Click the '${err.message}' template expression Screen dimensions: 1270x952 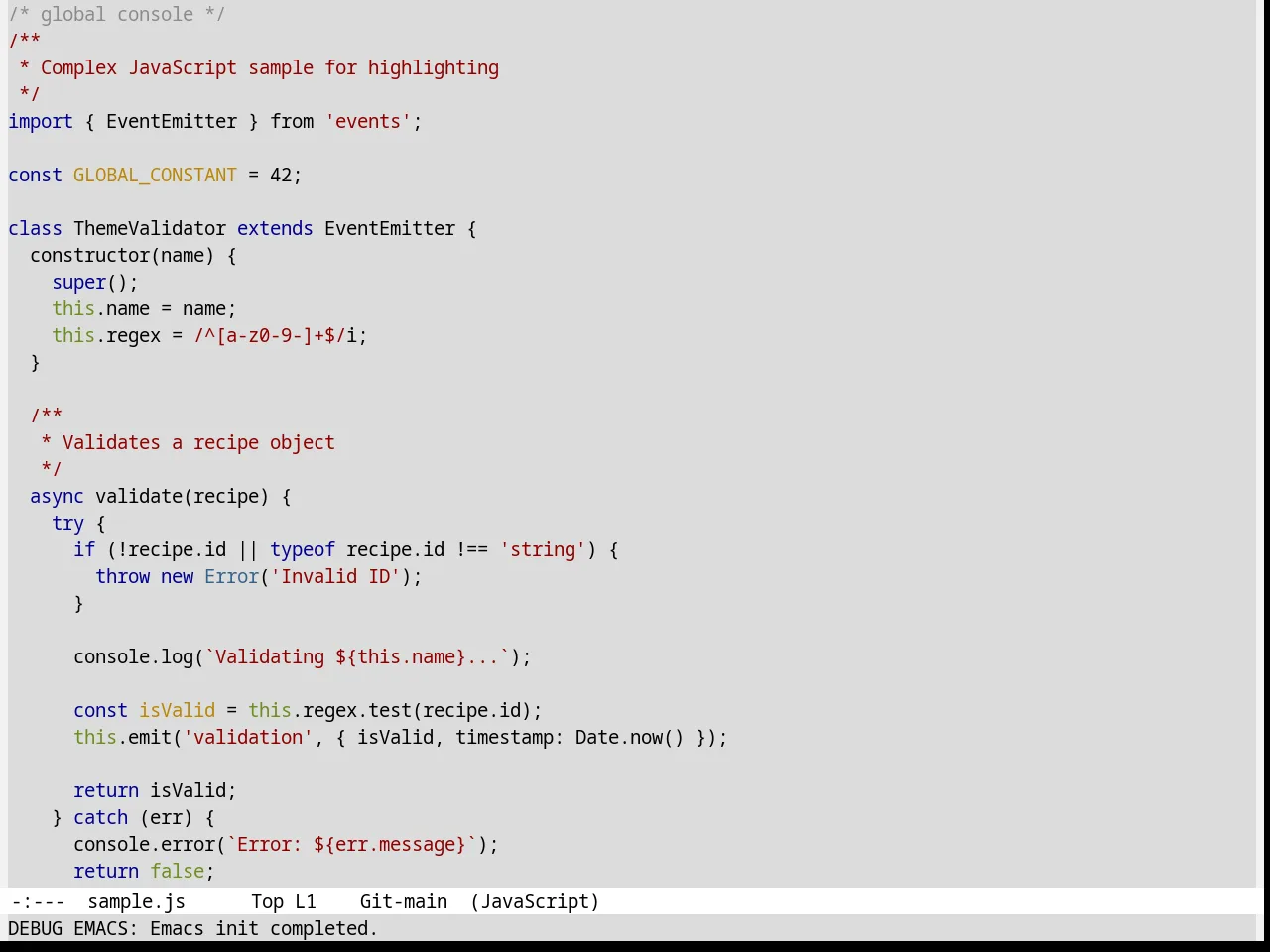point(390,844)
